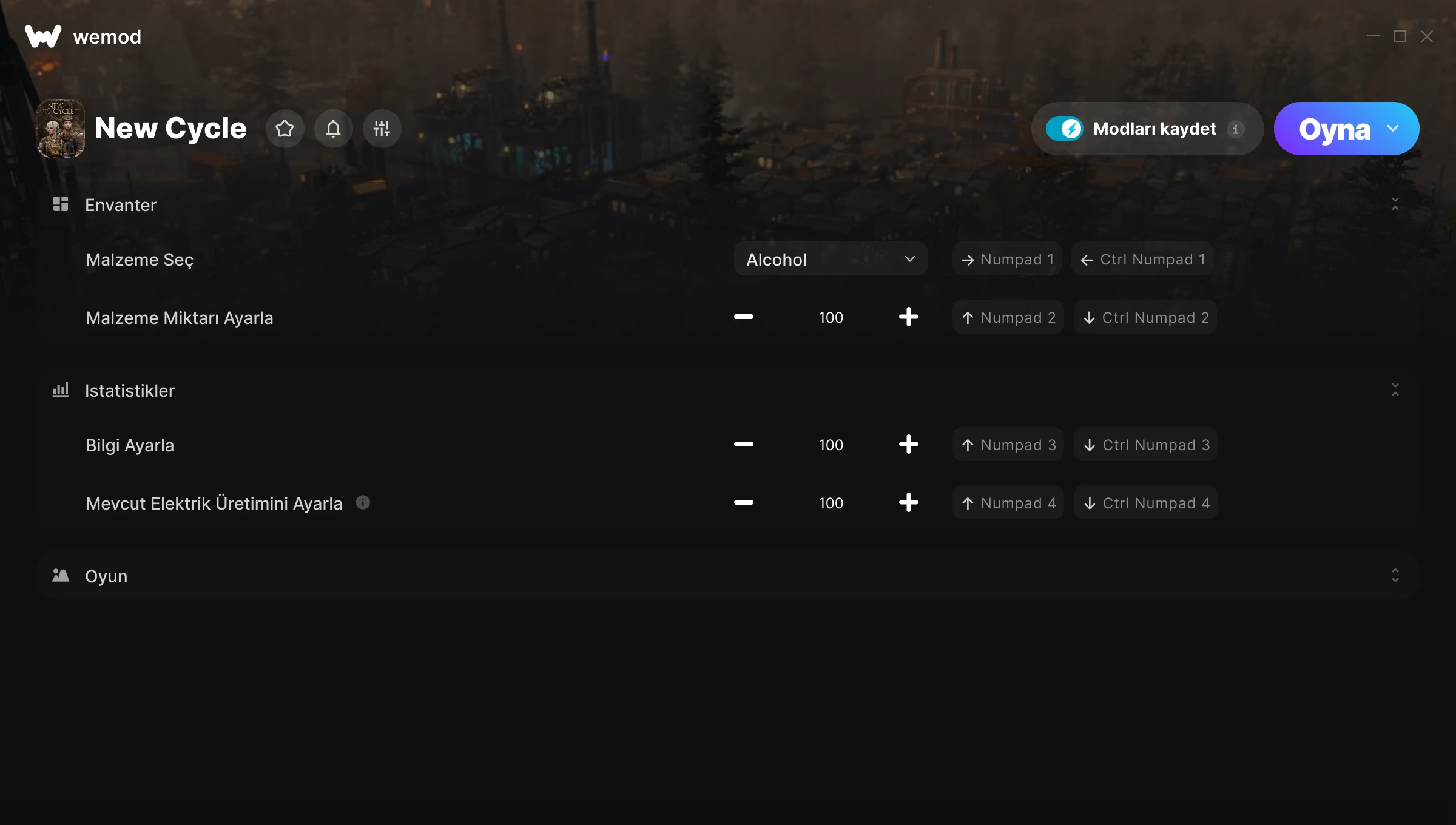This screenshot has width=1456, height=825.
Task: Click the Numpad 1 hotkey button
Action: (x=1007, y=259)
